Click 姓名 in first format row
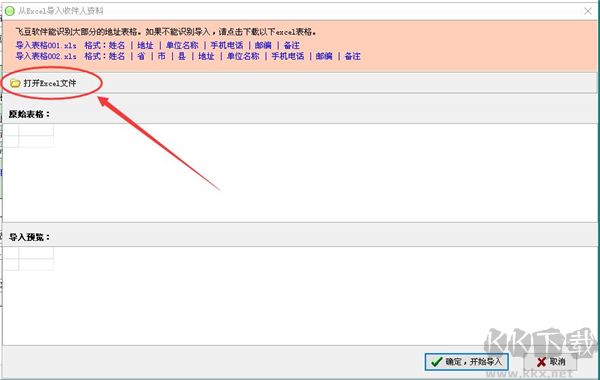Viewport: 600px width, 380px height. click(x=117, y=45)
